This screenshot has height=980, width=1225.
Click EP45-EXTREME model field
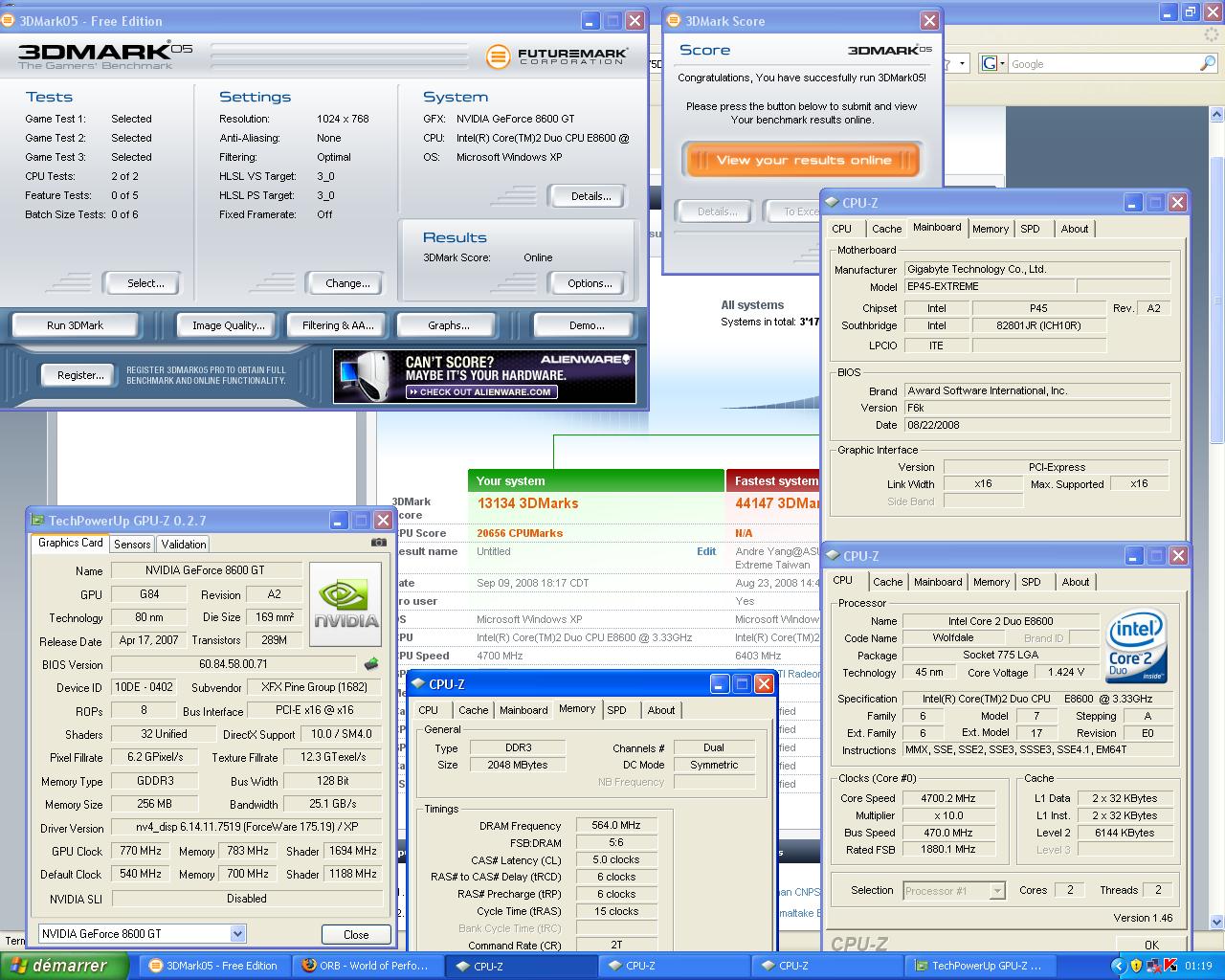[x=990, y=286]
